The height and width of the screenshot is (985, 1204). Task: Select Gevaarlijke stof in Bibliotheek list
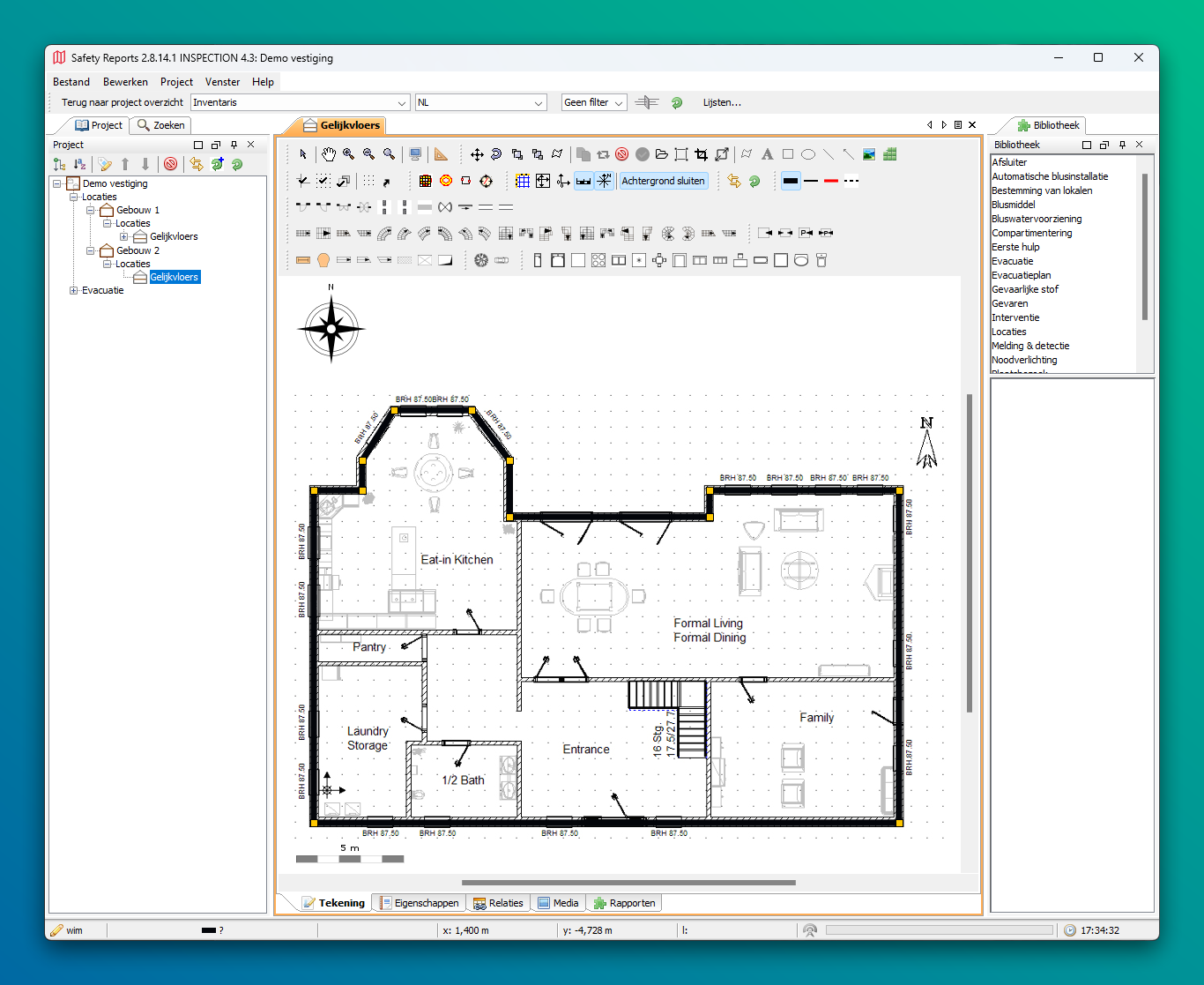coord(1025,289)
